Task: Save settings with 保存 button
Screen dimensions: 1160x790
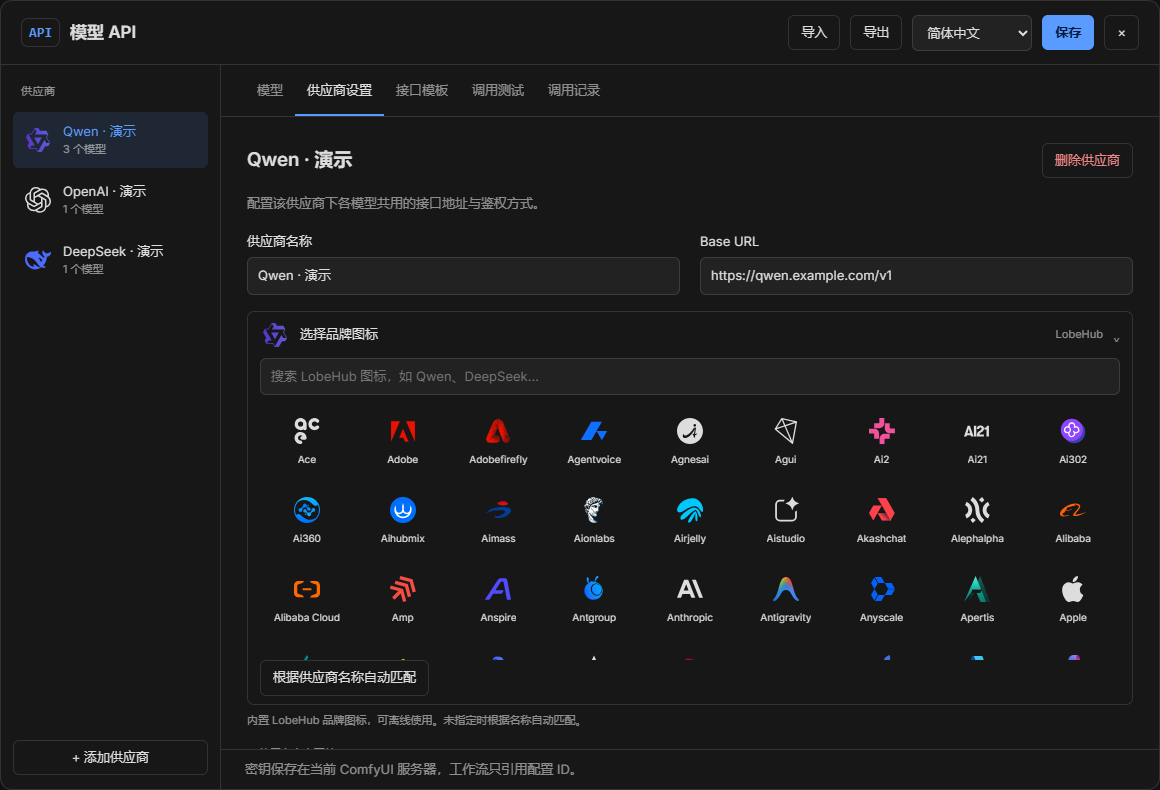Action: tap(1068, 33)
